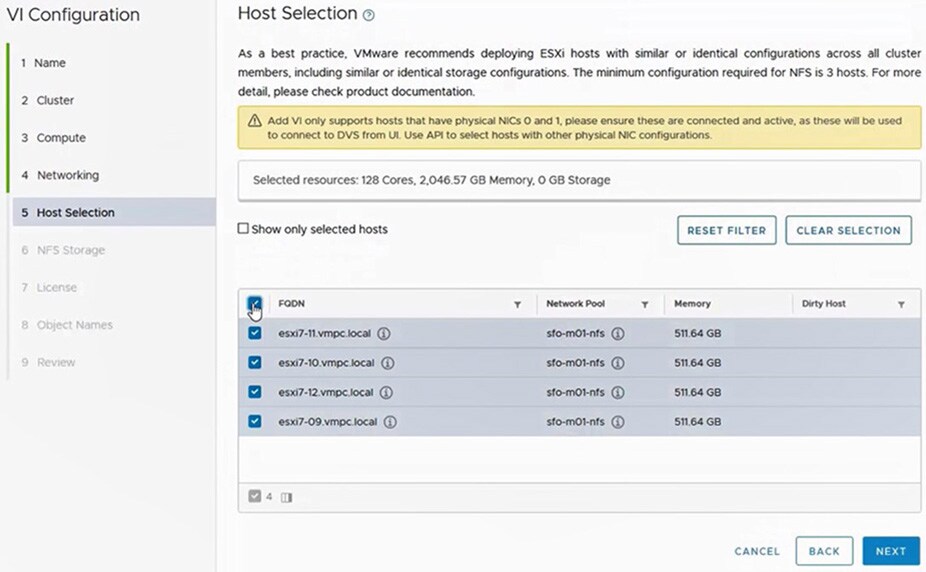Click Next to proceed to NFS Storage
This screenshot has height=572, width=926.
click(890, 551)
